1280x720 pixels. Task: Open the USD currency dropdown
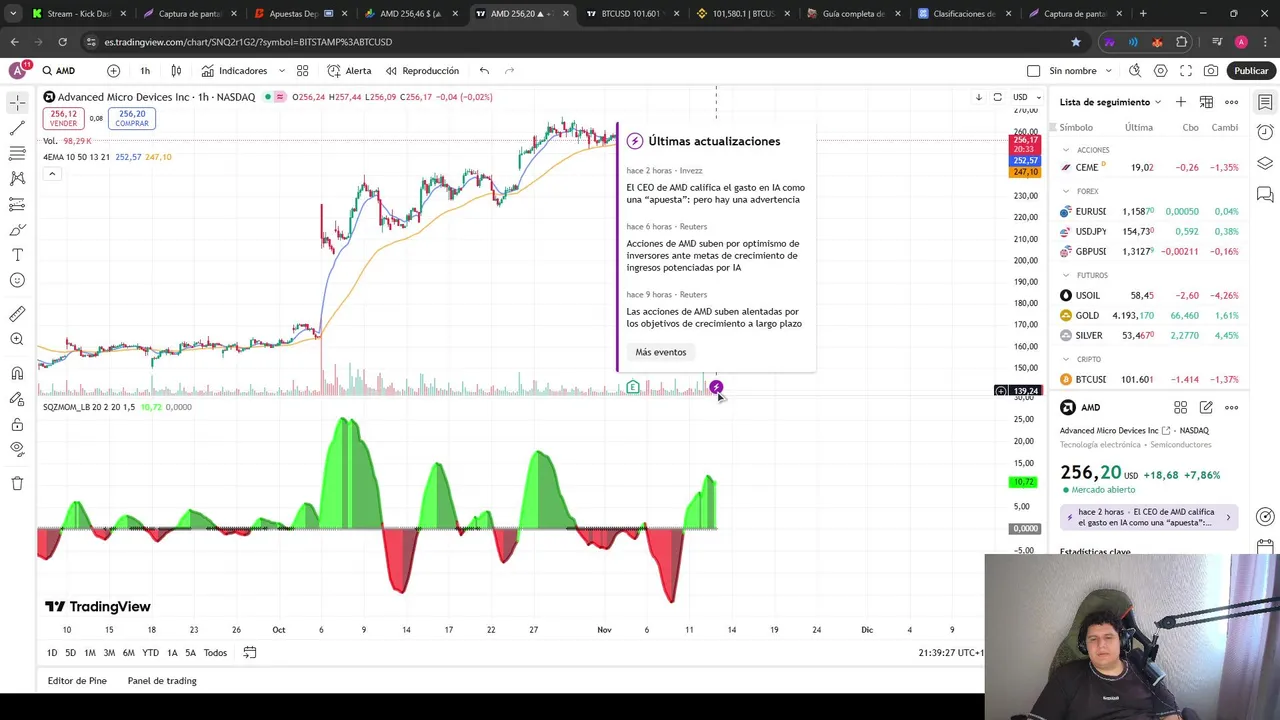click(1027, 97)
